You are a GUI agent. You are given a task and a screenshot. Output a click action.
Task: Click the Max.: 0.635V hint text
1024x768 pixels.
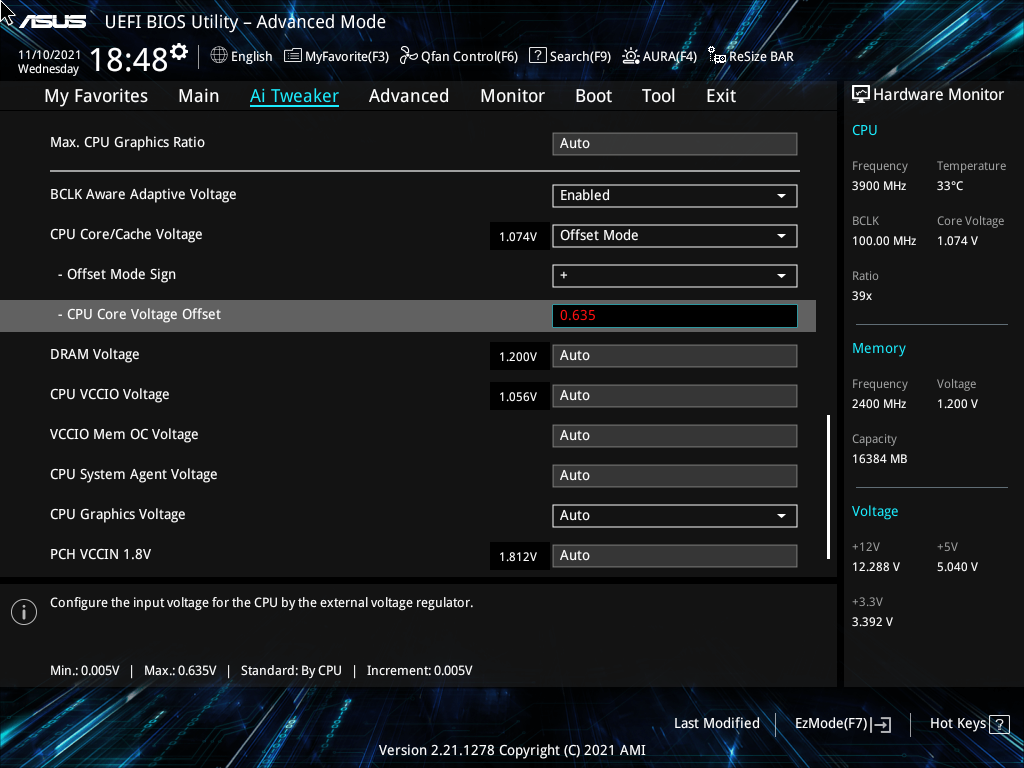180,671
